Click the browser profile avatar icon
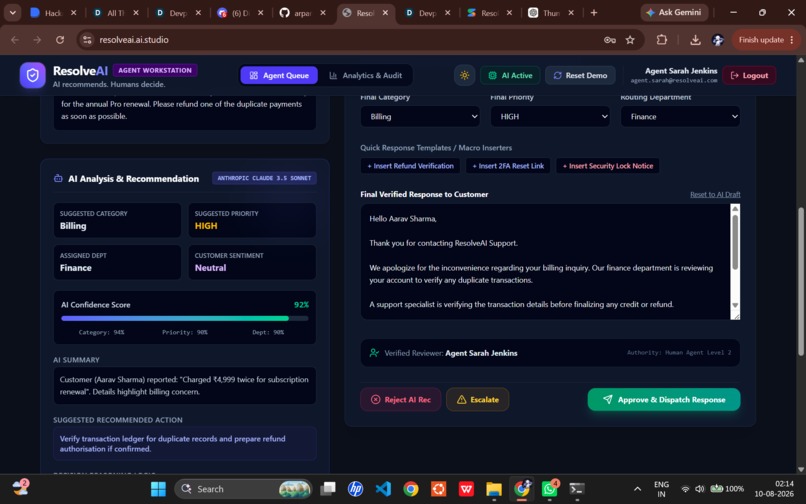Viewport: 806px width, 504px height. click(x=718, y=40)
